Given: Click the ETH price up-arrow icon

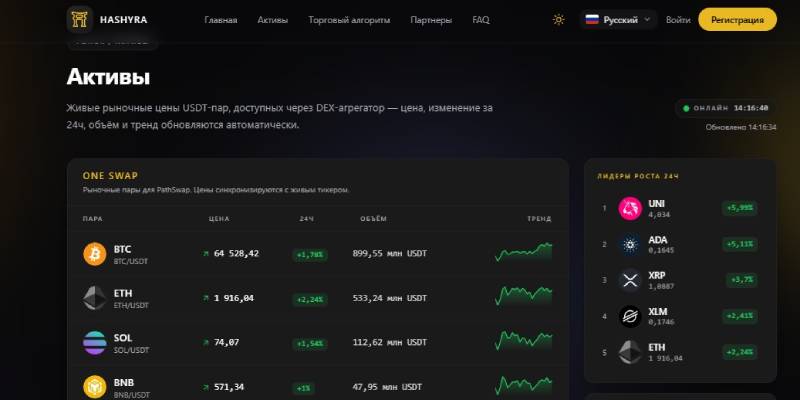Looking at the screenshot, I should coord(206,298).
